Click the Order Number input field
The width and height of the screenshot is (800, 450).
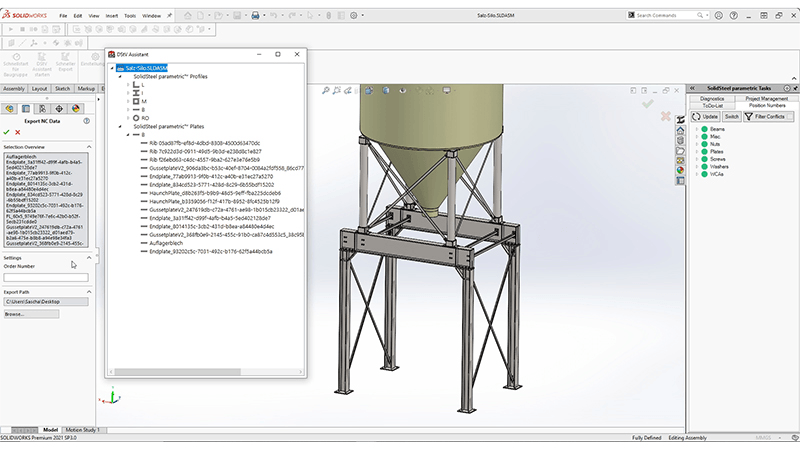tap(46, 277)
